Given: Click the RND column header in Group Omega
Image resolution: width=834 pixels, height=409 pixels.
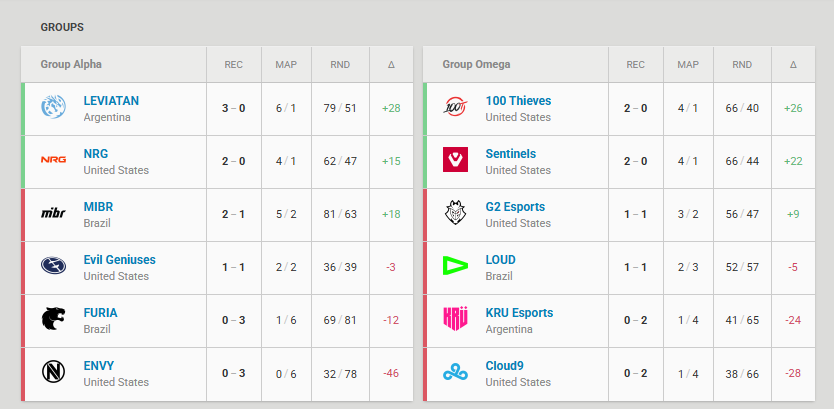Looking at the screenshot, I should [742, 65].
